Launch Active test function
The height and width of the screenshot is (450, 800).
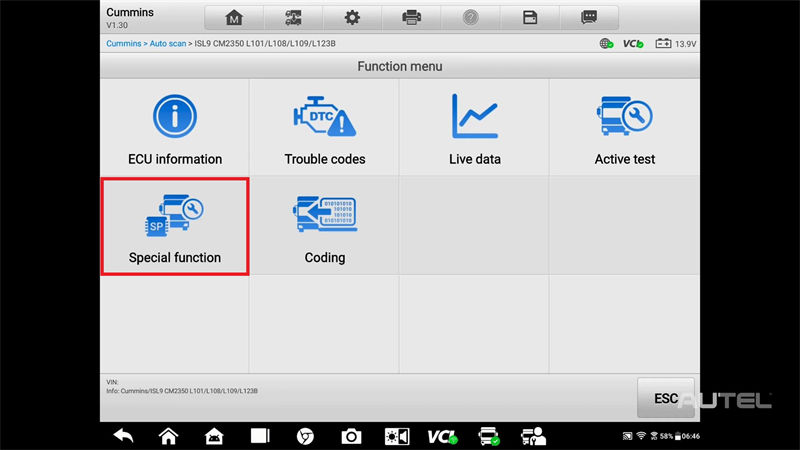625,127
